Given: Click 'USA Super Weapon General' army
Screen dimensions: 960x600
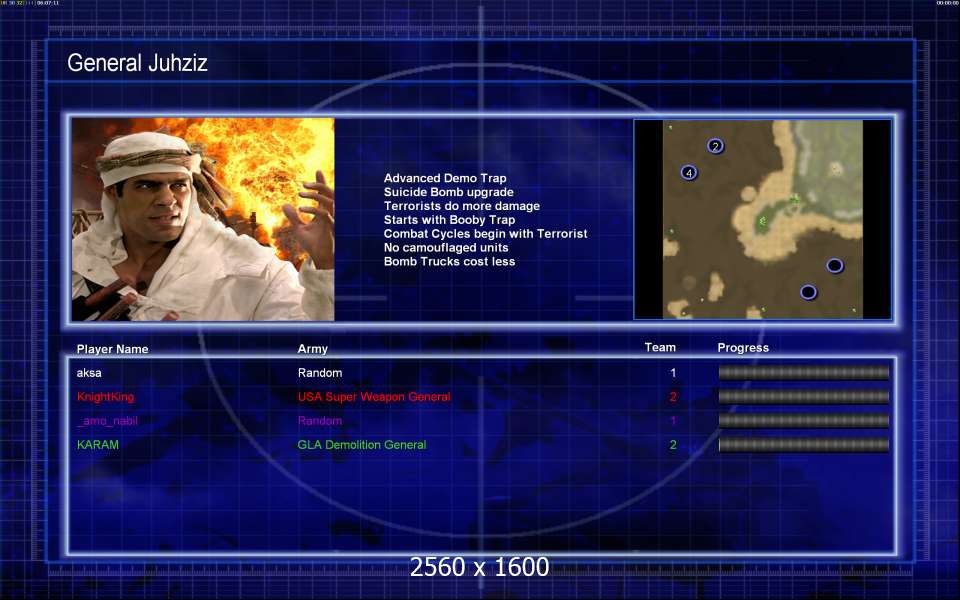Looking at the screenshot, I should pyautogui.click(x=374, y=397).
